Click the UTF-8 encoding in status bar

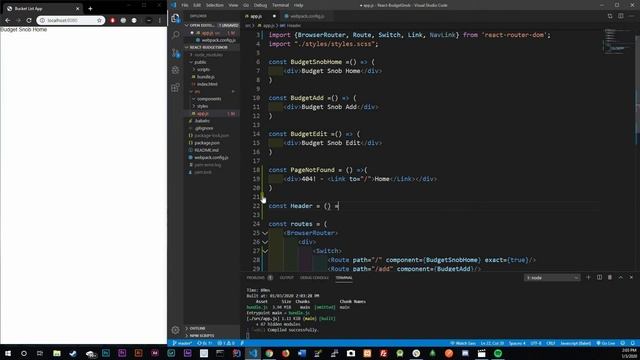[x=536, y=343]
